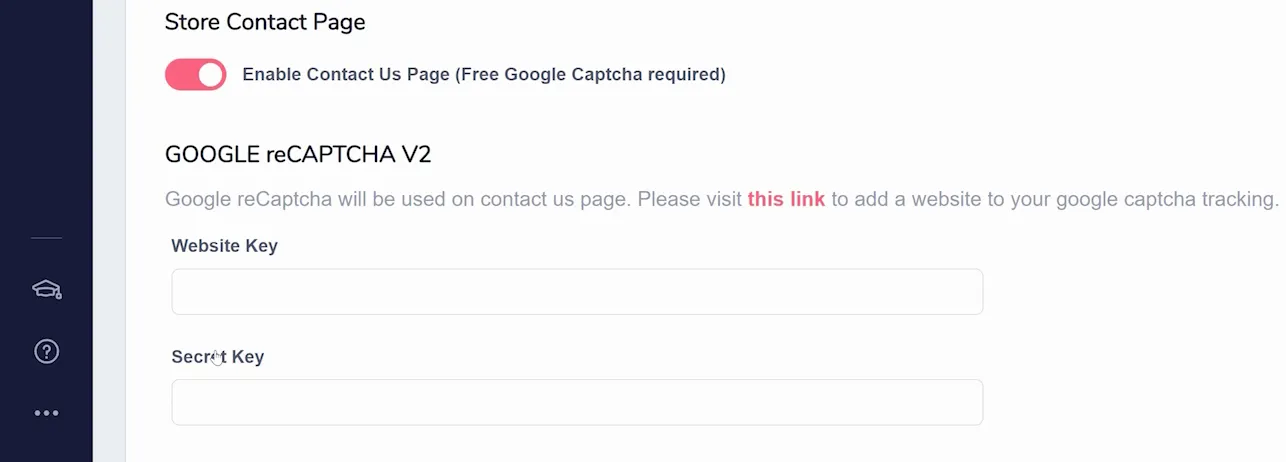Screen dimensions: 1286x462
Task: Click the 'Website Key' field label
Action: click(224, 246)
